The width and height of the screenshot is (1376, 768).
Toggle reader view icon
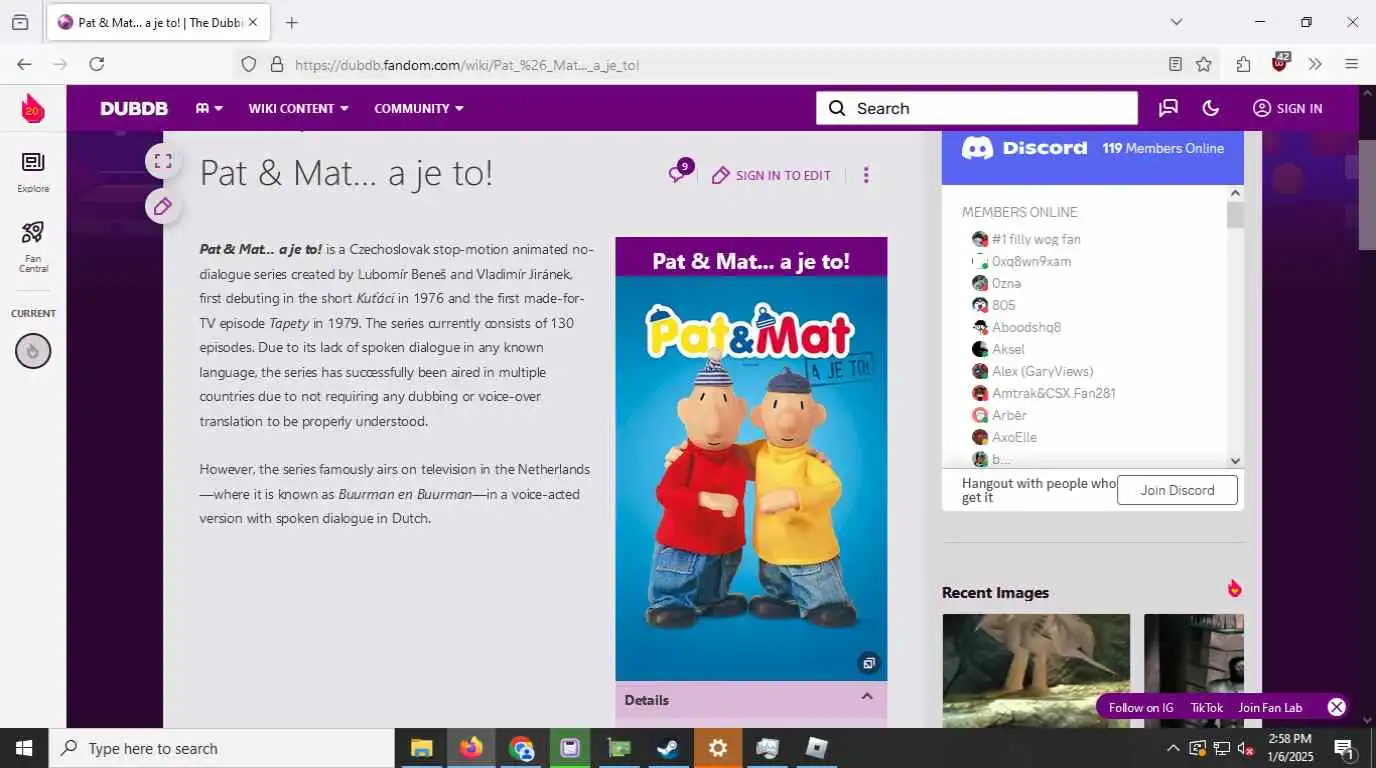(1176, 64)
